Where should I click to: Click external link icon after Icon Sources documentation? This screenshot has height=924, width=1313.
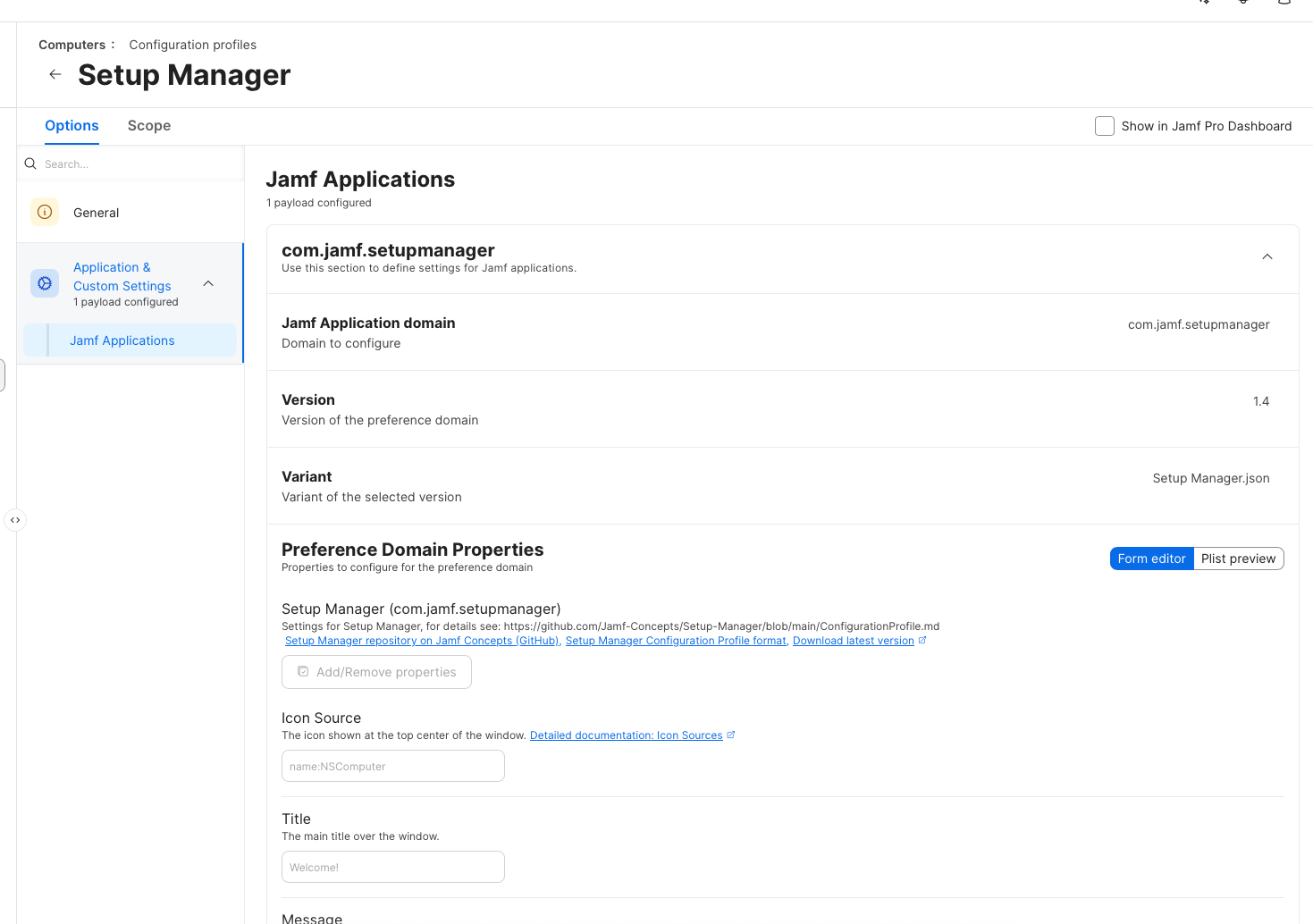click(x=730, y=735)
